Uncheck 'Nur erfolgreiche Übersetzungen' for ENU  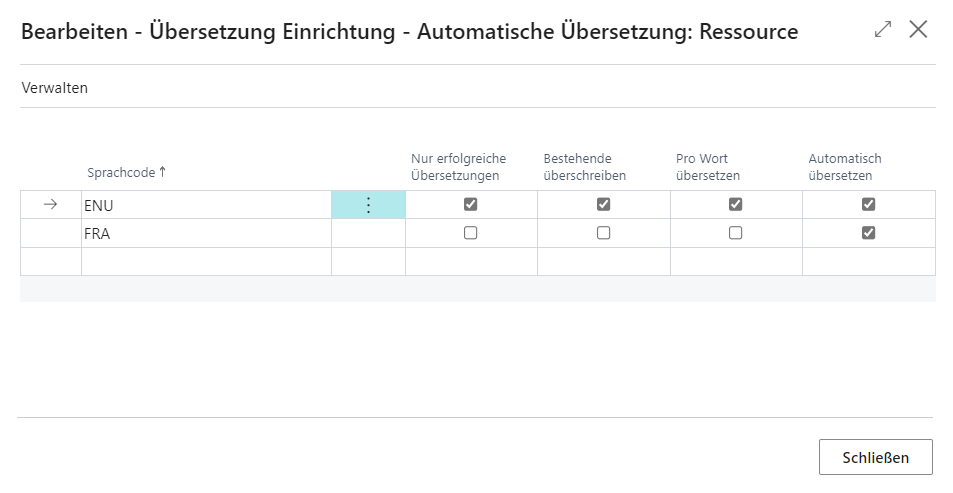click(471, 205)
